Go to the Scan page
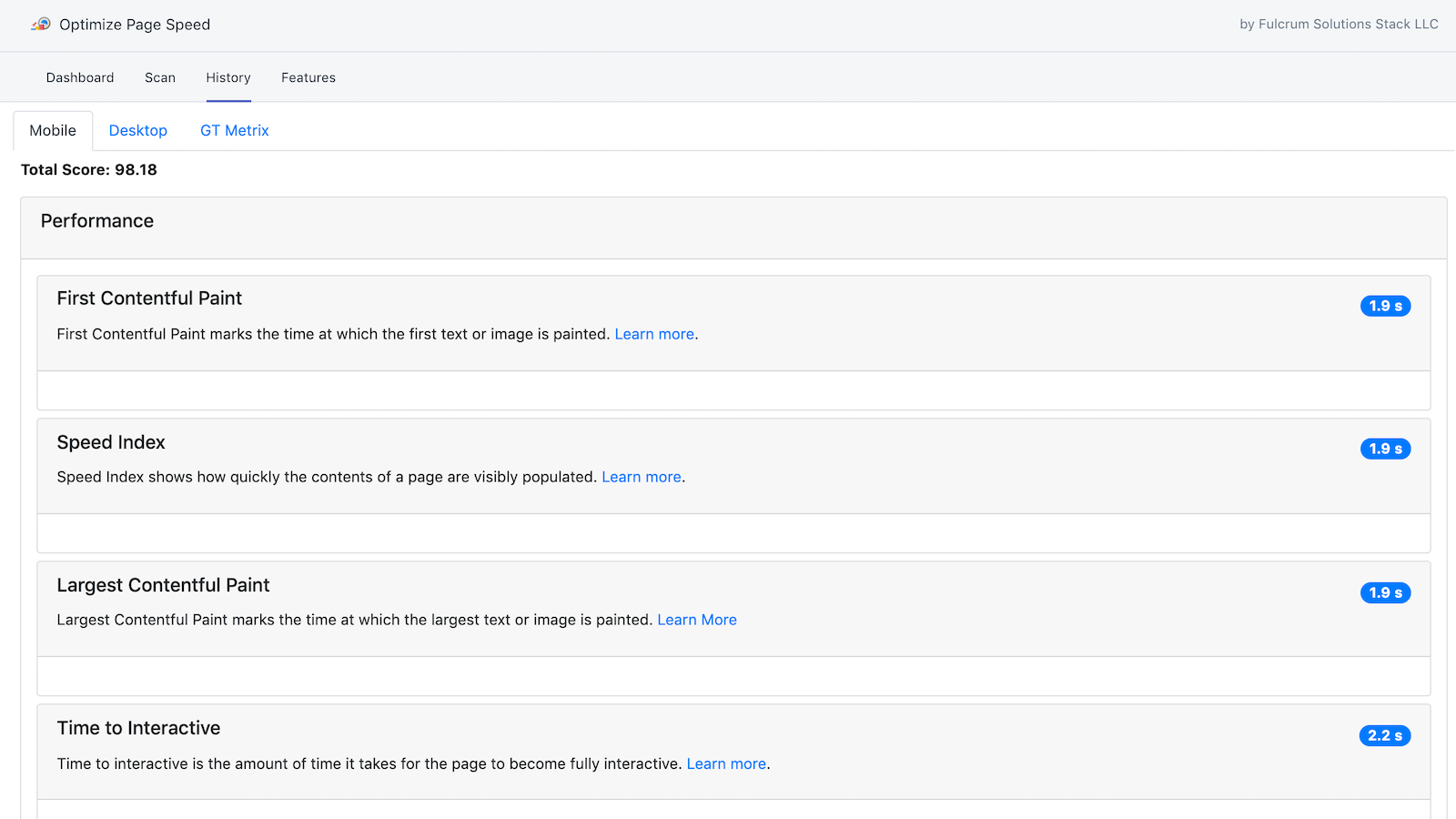Screen dimensions: 1456x819 [x=160, y=77]
